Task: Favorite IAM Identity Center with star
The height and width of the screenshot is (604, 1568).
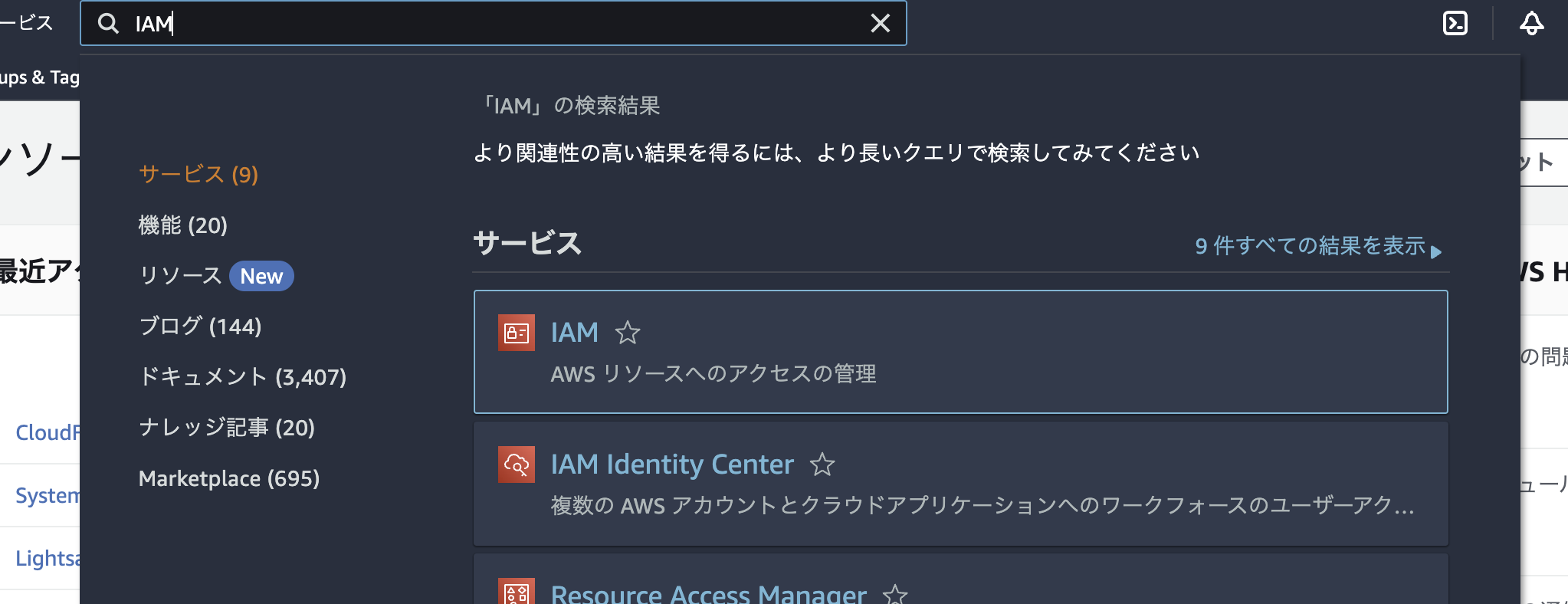Action: tap(822, 464)
